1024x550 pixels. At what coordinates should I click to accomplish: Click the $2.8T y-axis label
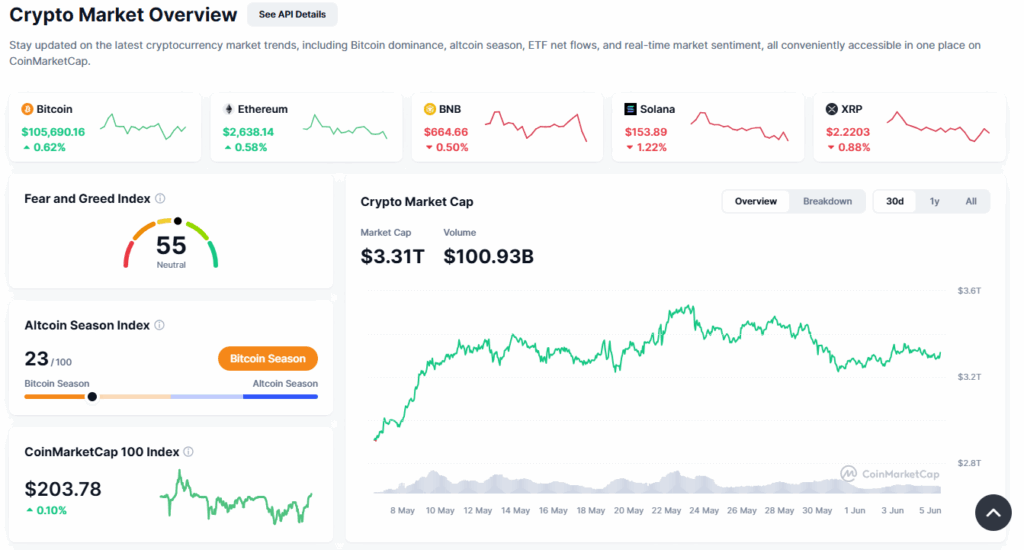click(x=969, y=463)
